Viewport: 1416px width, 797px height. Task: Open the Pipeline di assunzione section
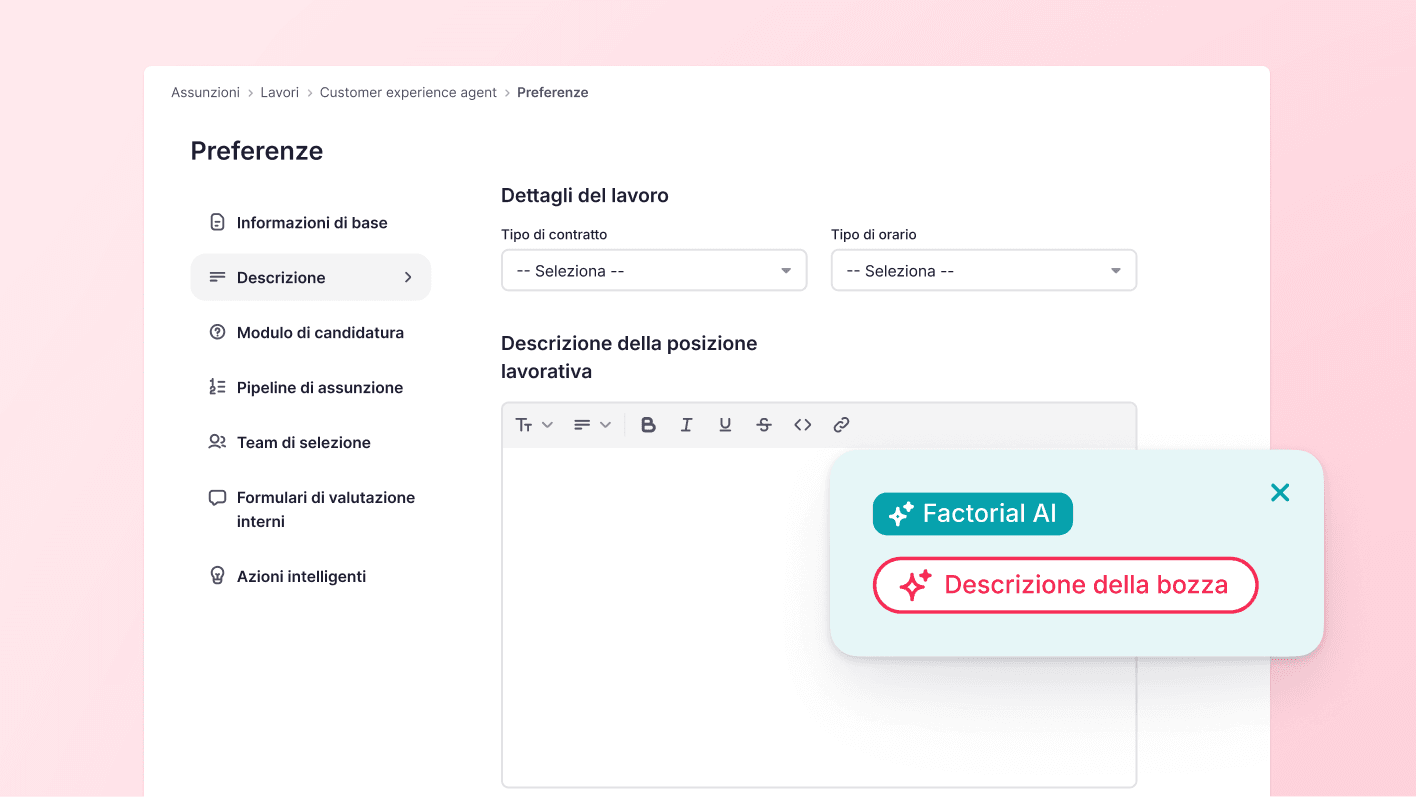tap(320, 387)
